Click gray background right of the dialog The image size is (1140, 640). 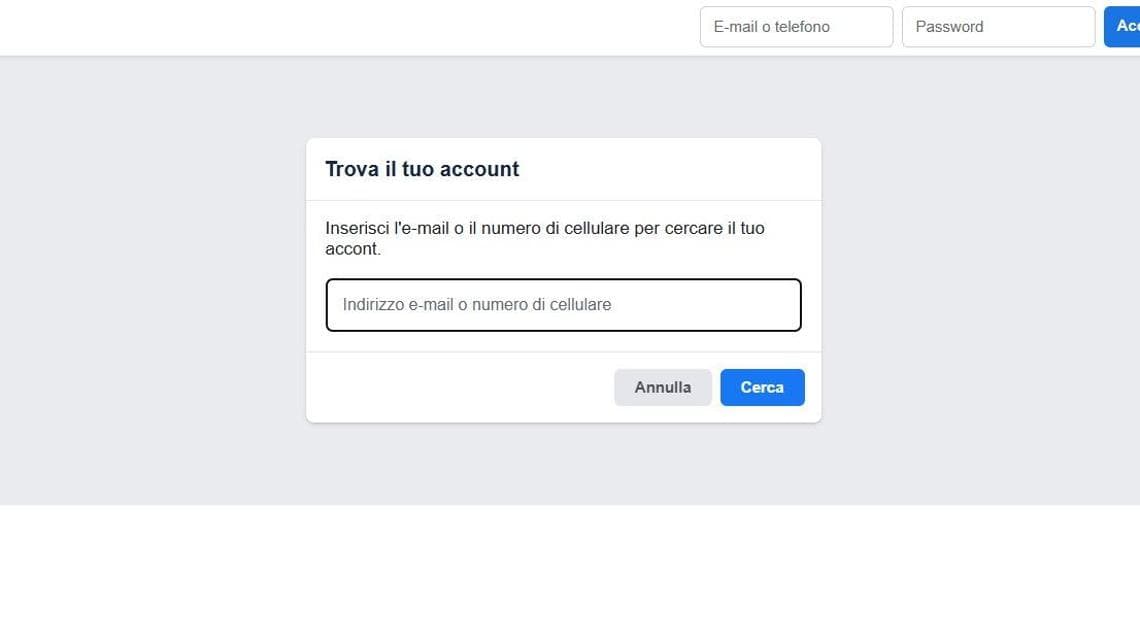[980, 280]
